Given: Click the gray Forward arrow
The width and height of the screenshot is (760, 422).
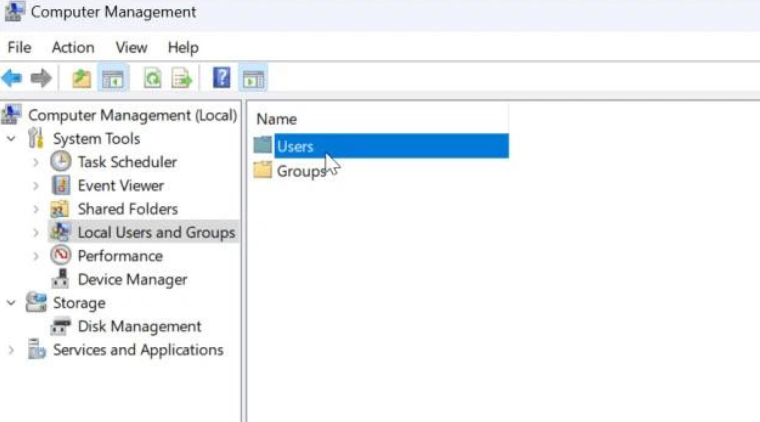Looking at the screenshot, I should tap(41, 78).
